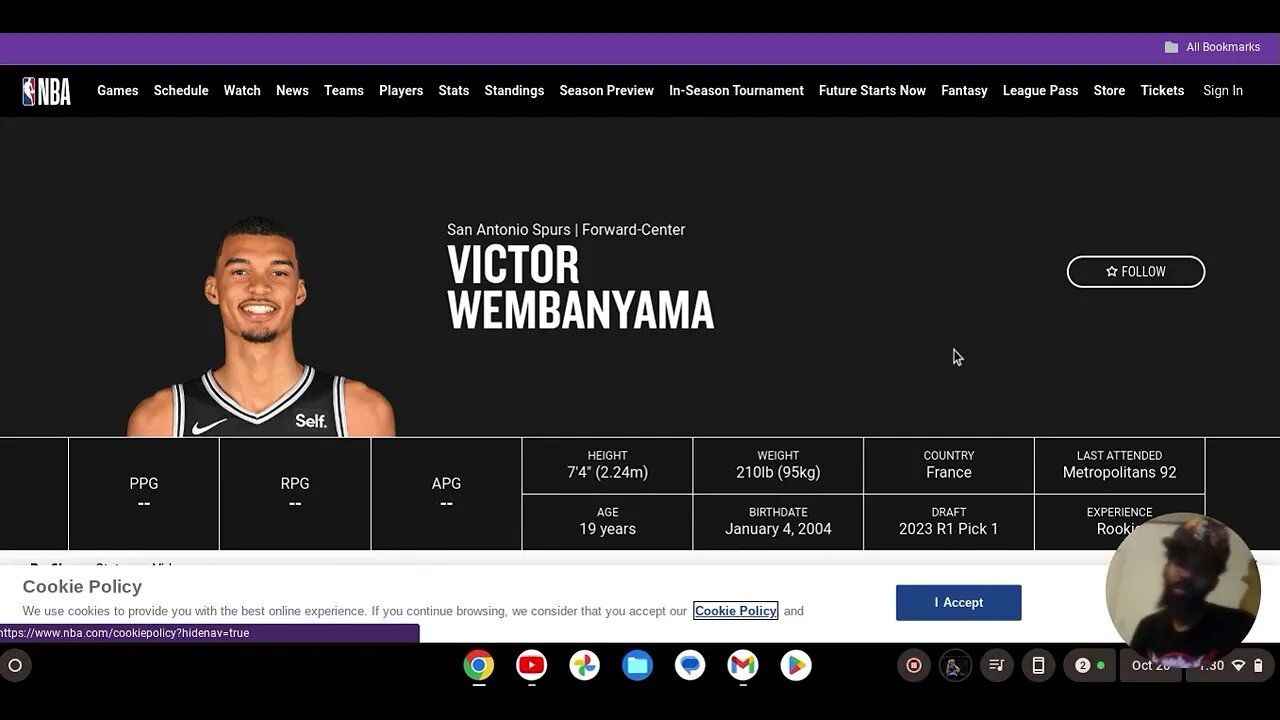Open YouTube app from the shelf
Screen dimensions: 1280x720
531,665
